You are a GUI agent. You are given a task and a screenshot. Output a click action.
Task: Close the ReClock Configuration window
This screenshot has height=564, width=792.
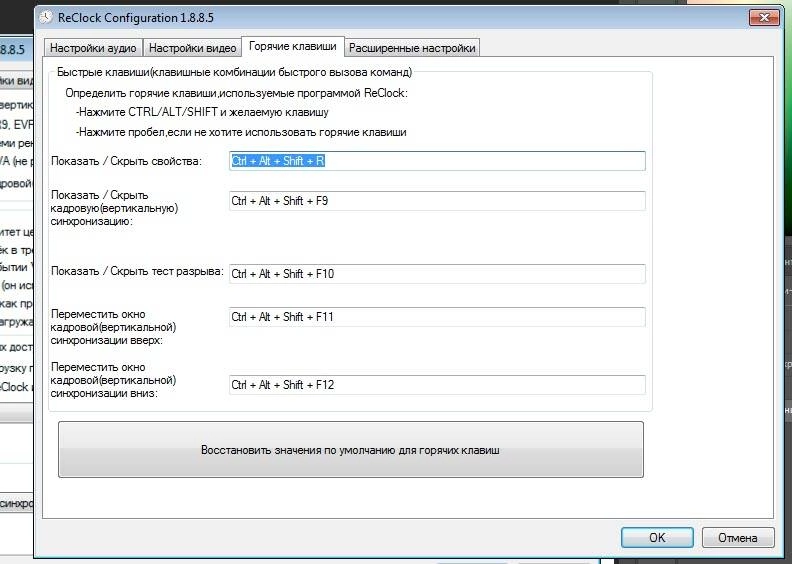pos(764,18)
